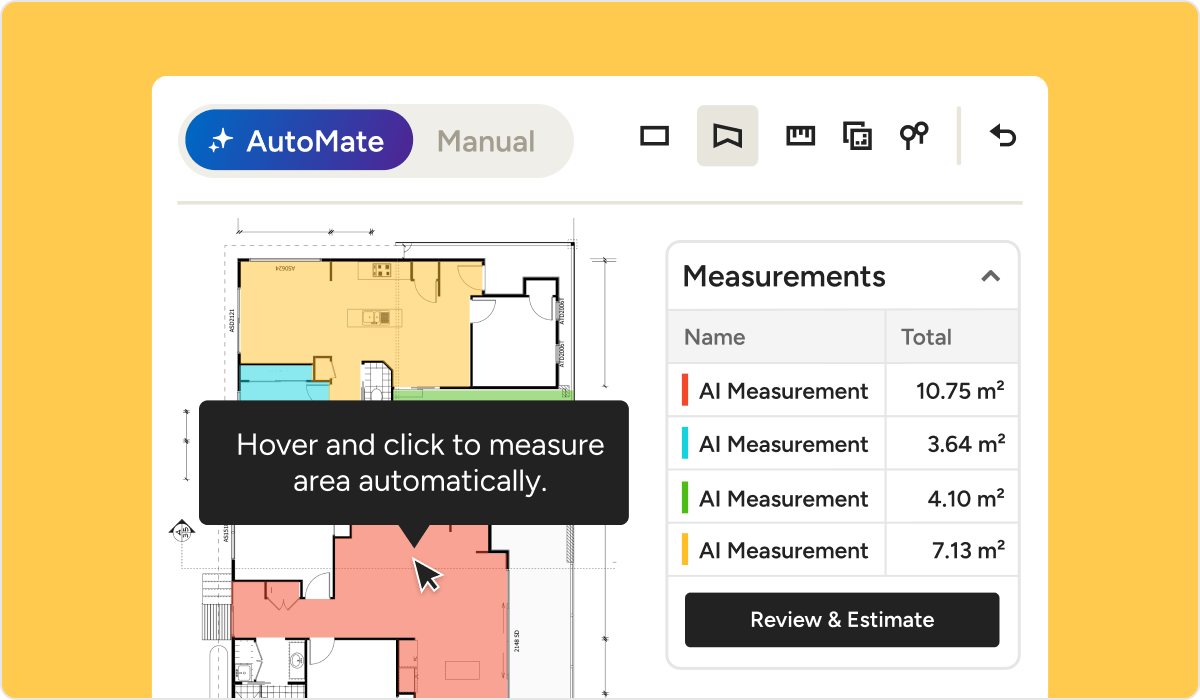
Task: Click the sparkle icon in AutoMate
Action: pos(220,141)
